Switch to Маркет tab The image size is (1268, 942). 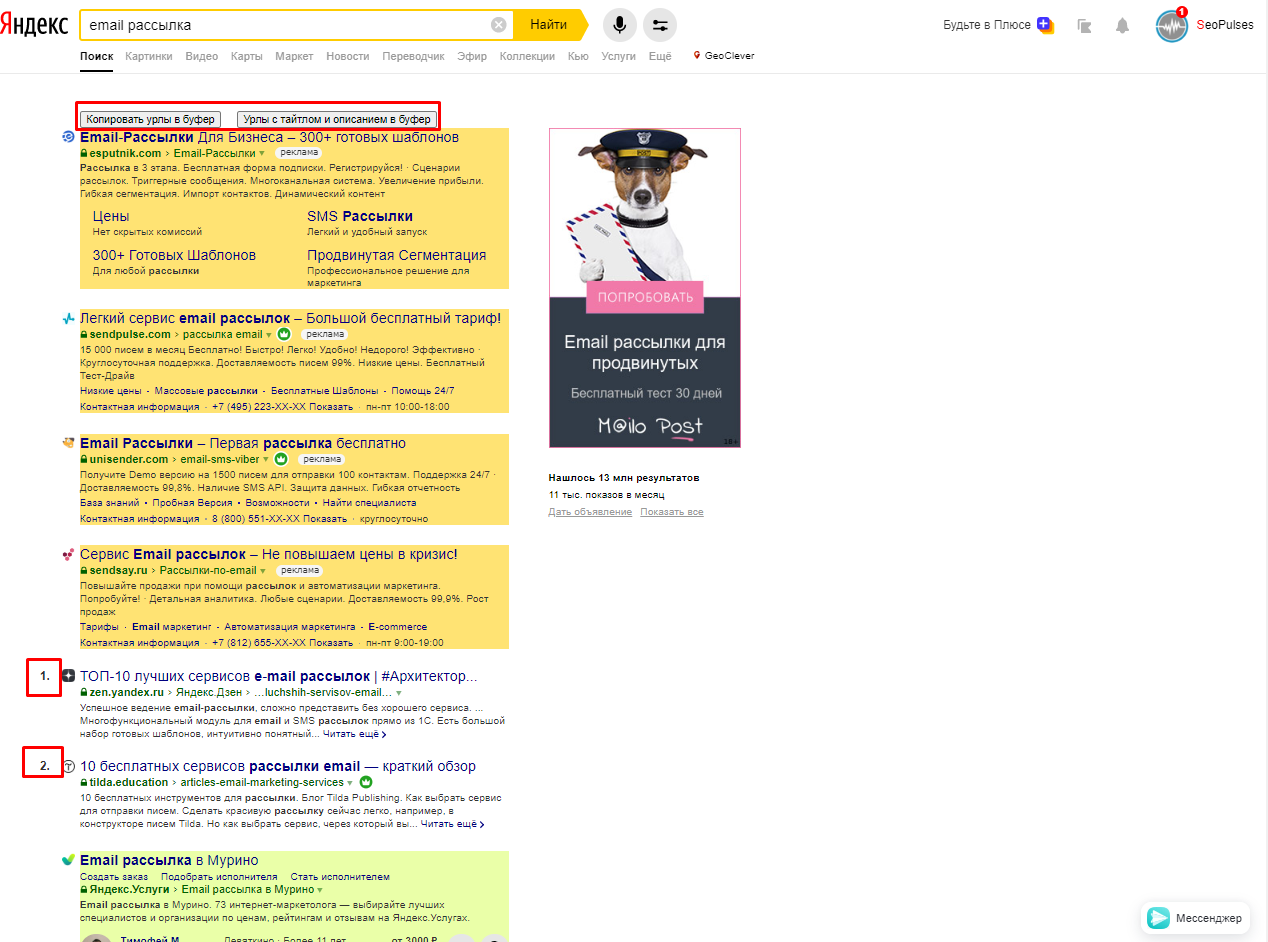[x=295, y=56]
